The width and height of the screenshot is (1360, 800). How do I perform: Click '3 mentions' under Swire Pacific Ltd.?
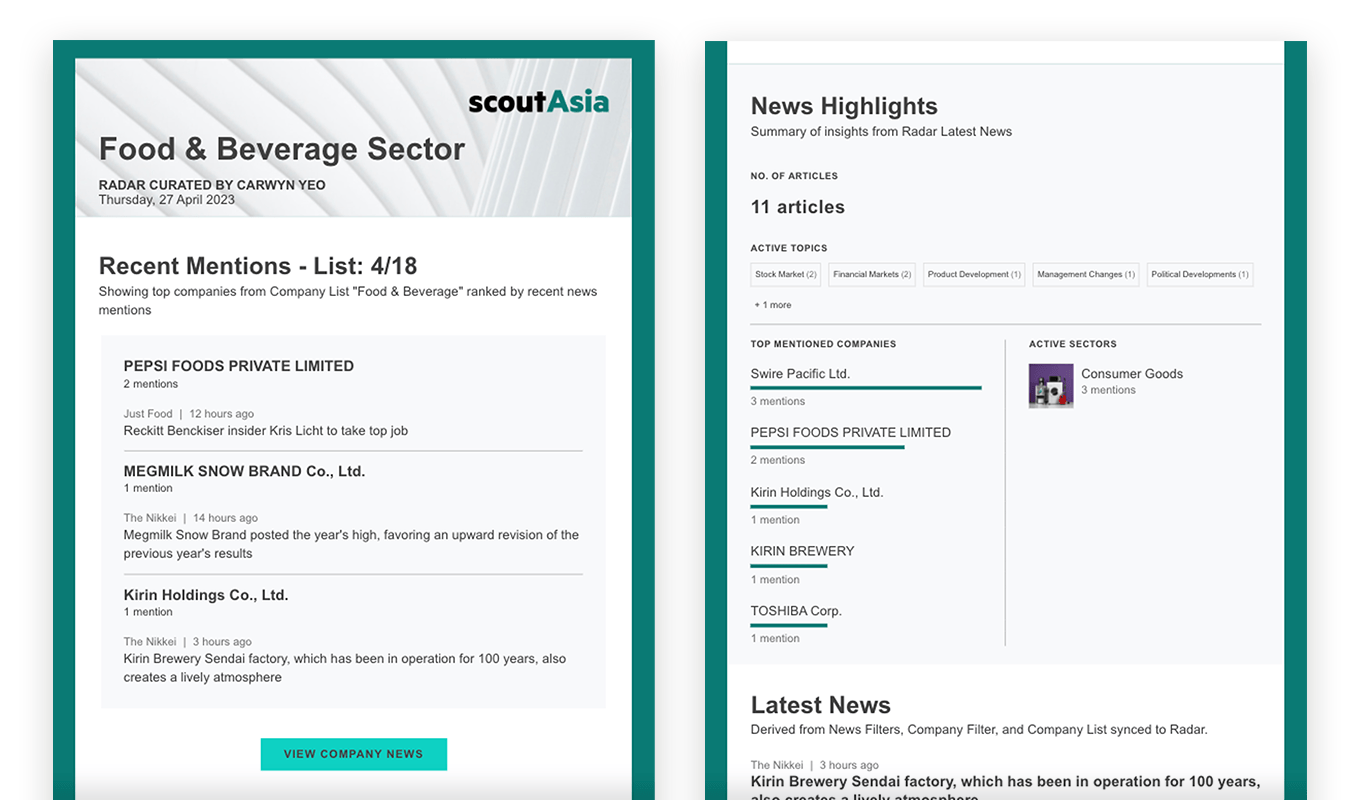[x=778, y=402]
